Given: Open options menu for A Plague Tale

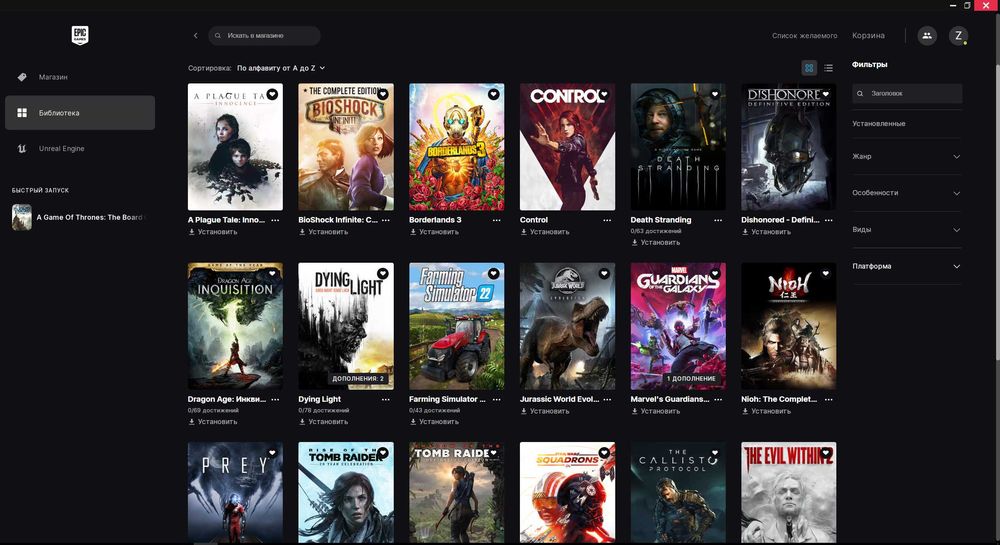Looking at the screenshot, I should click(x=275, y=220).
